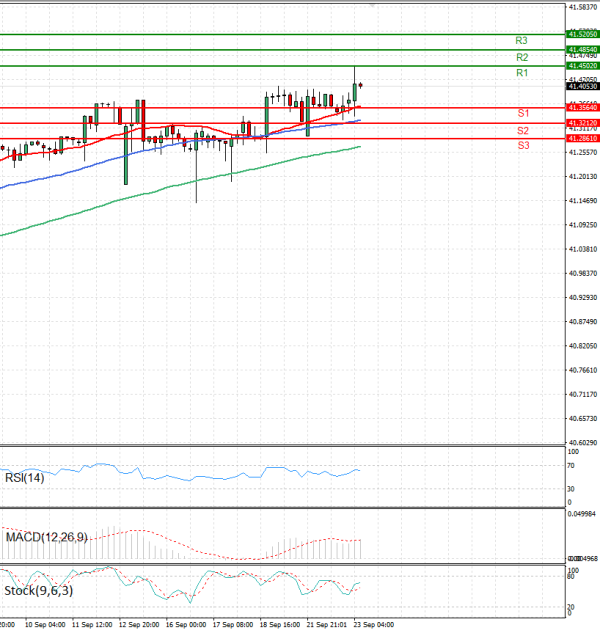Click the 41.14690 price axis value
This screenshot has width=600, height=633.
583,201
